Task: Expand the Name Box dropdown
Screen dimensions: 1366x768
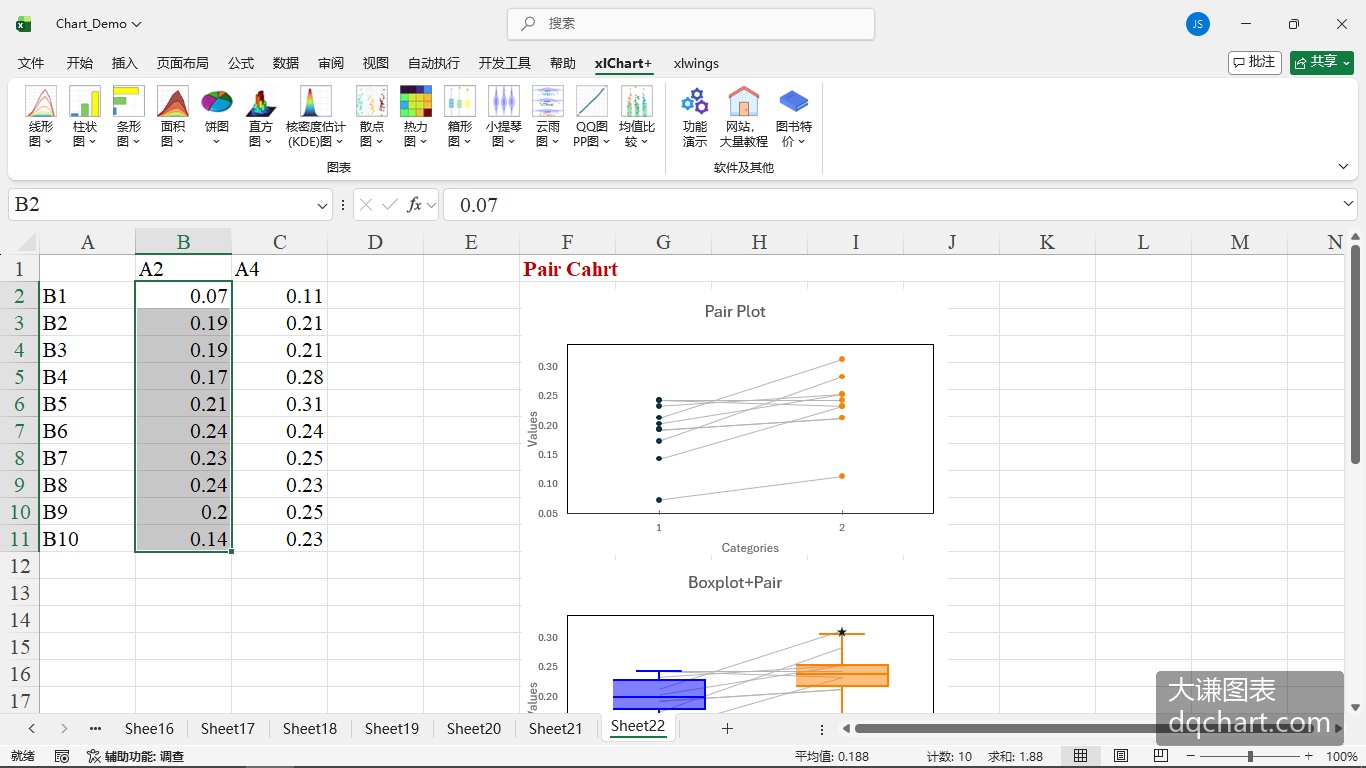Action: (322, 205)
